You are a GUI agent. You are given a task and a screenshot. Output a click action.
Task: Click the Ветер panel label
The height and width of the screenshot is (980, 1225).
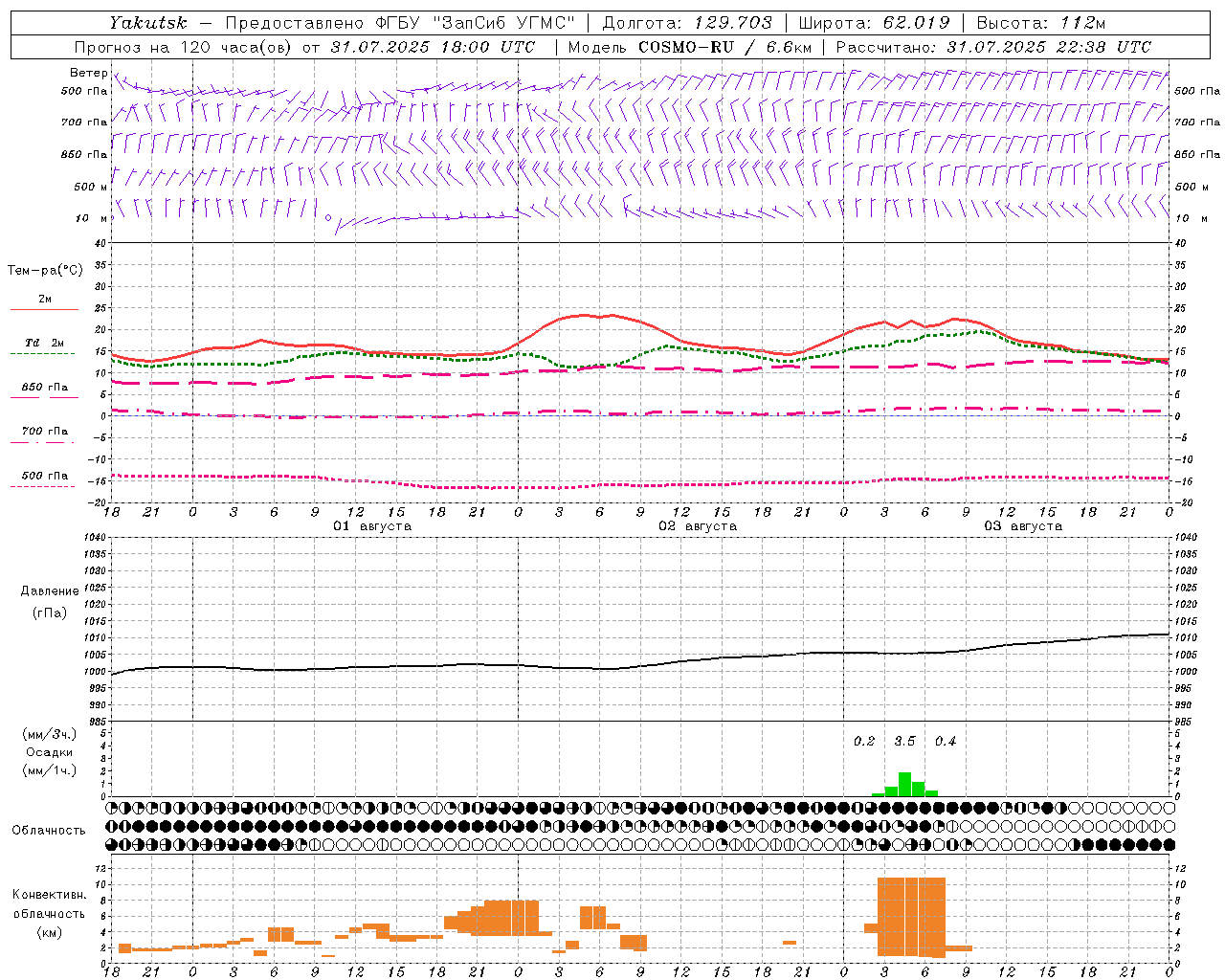click(88, 73)
